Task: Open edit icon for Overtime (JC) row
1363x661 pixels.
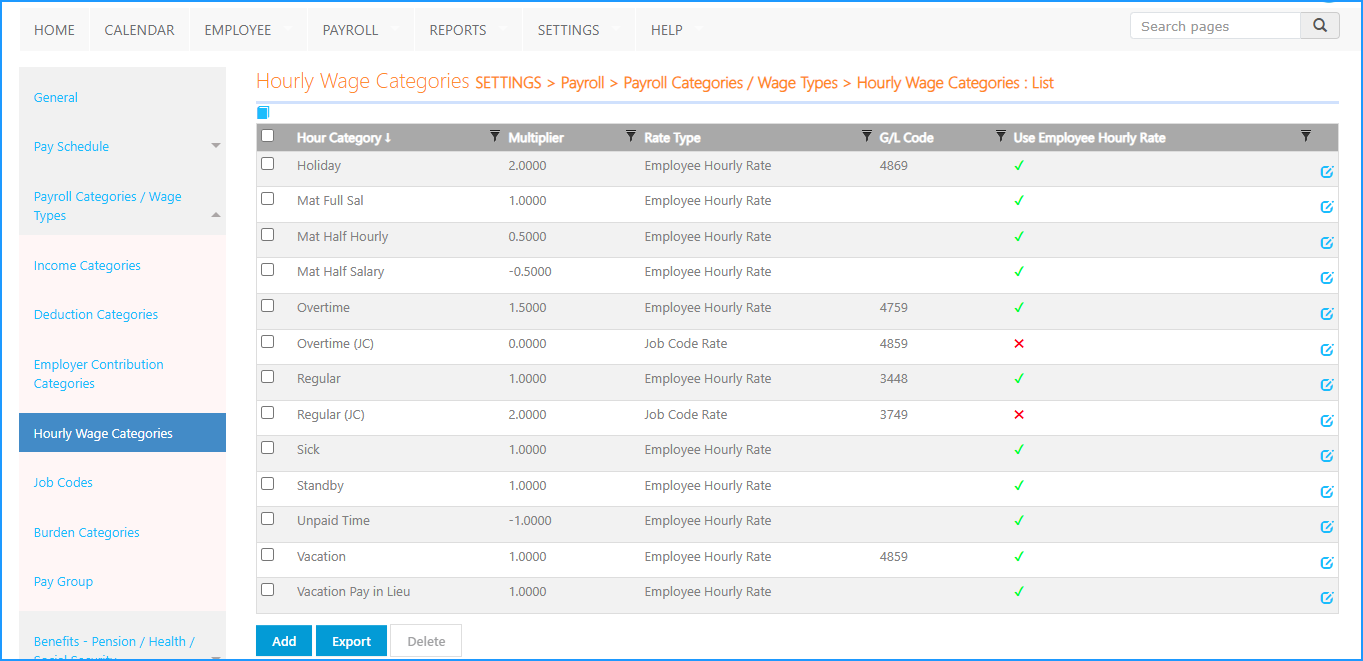Action: [x=1327, y=350]
